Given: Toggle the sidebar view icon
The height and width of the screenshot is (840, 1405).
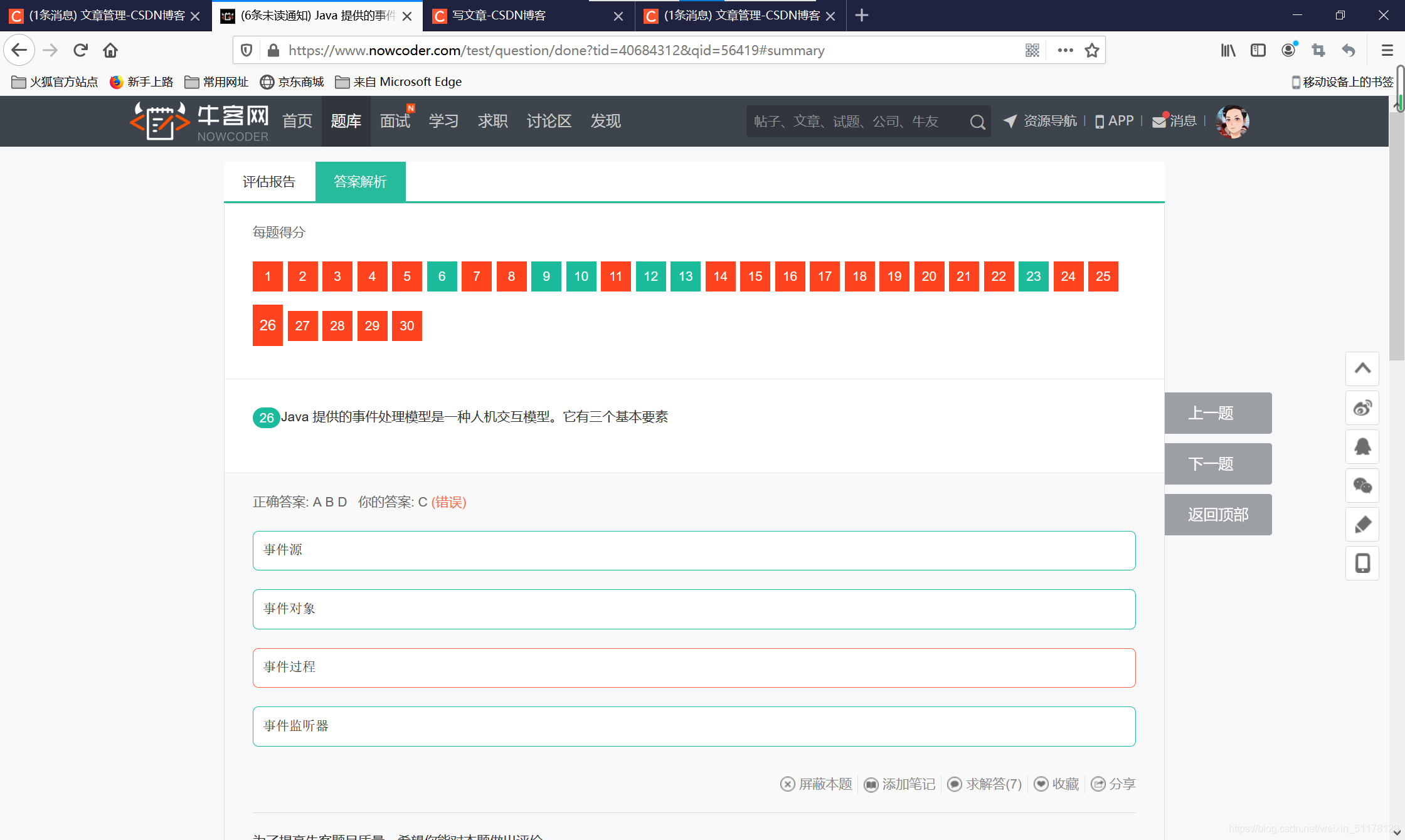Looking at the screenshot, I should pos(1258,50).
